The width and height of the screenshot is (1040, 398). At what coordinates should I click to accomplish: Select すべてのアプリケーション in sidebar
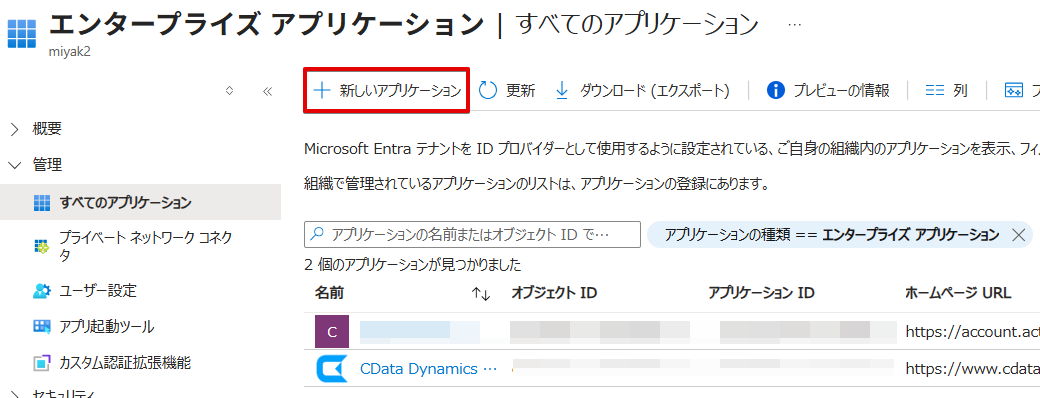(141, 202)
